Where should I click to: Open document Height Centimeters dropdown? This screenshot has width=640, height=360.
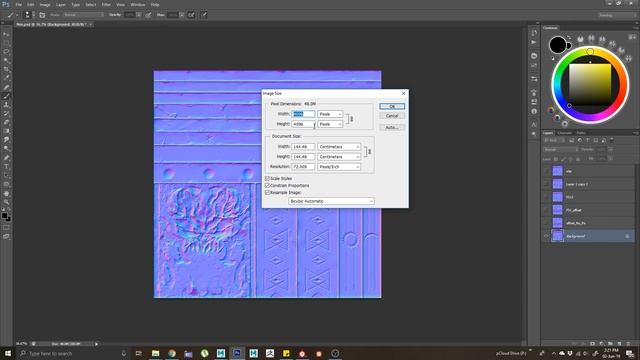click(339, 157)
